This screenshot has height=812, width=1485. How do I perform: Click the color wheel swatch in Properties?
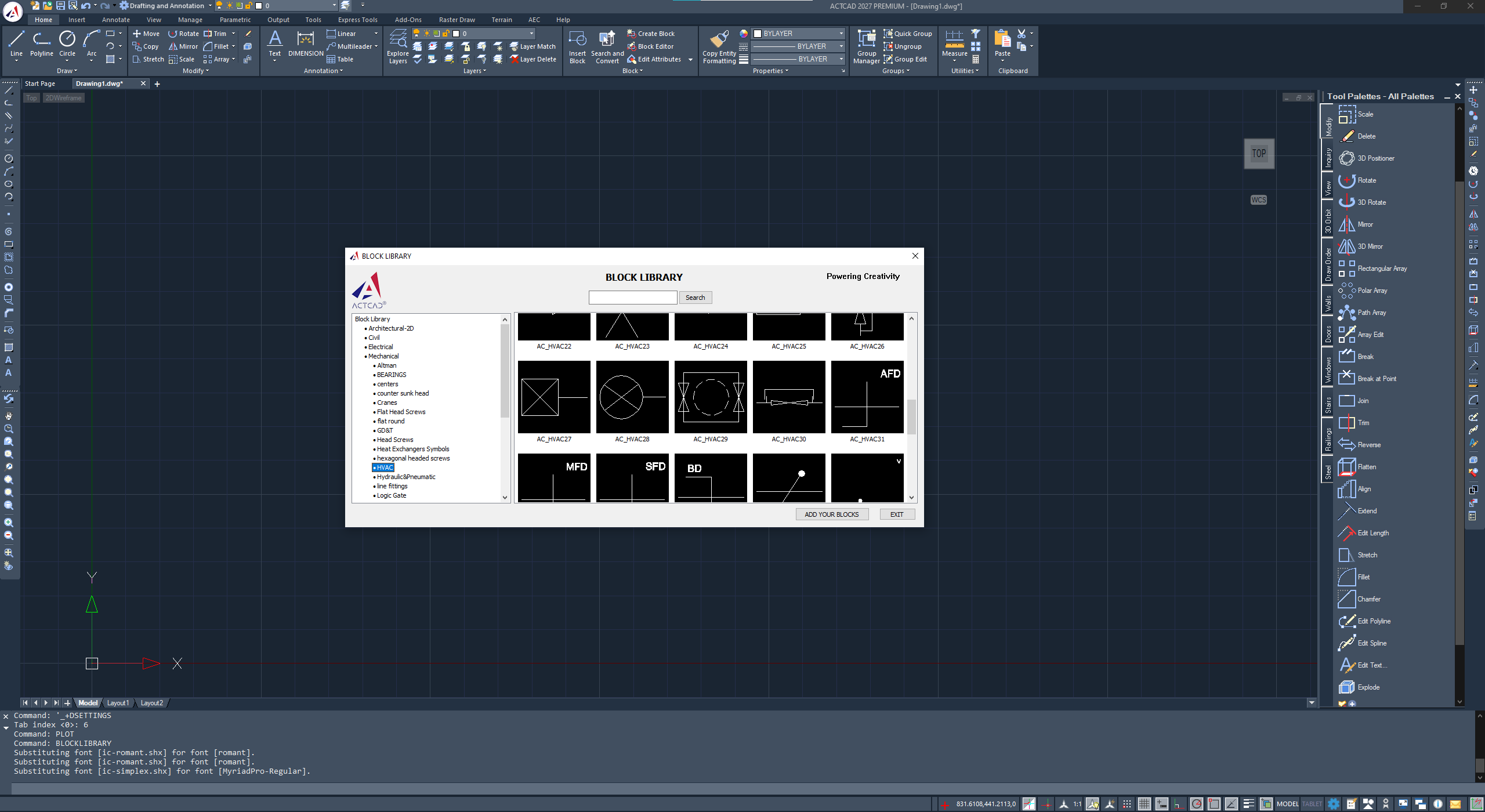point(744,34)
